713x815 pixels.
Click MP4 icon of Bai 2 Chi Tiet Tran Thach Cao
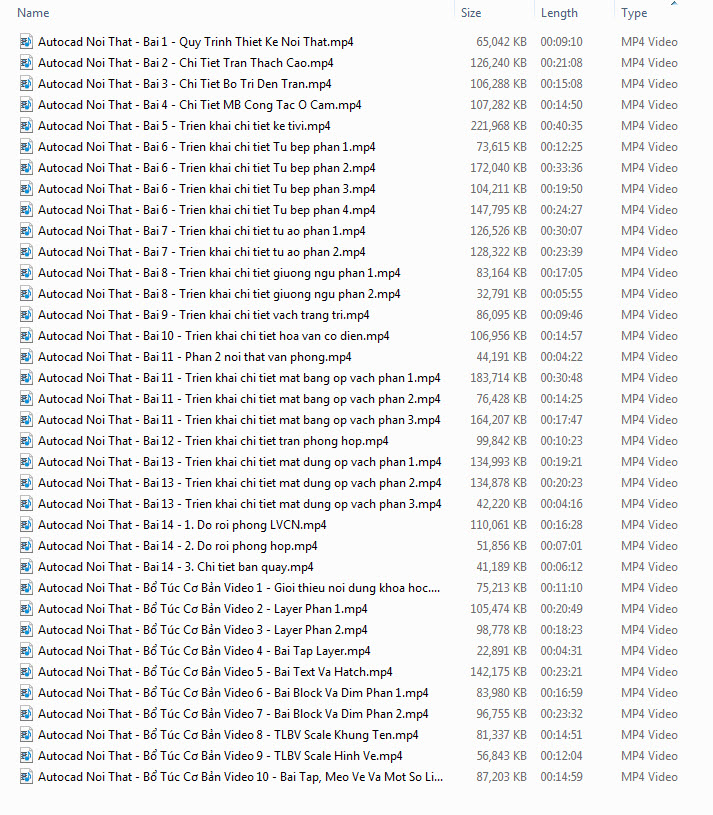click(x=26, y=63)
